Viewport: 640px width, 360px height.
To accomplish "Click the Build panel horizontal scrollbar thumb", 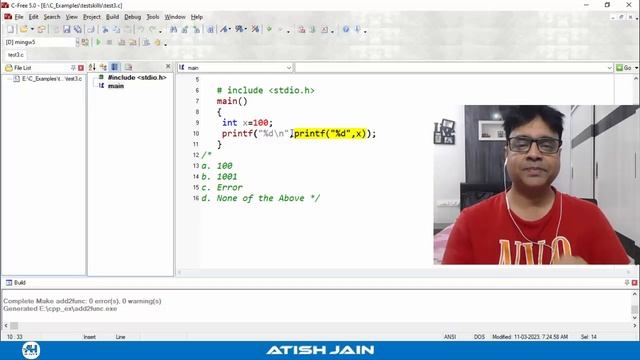I will tap(14, 325).
